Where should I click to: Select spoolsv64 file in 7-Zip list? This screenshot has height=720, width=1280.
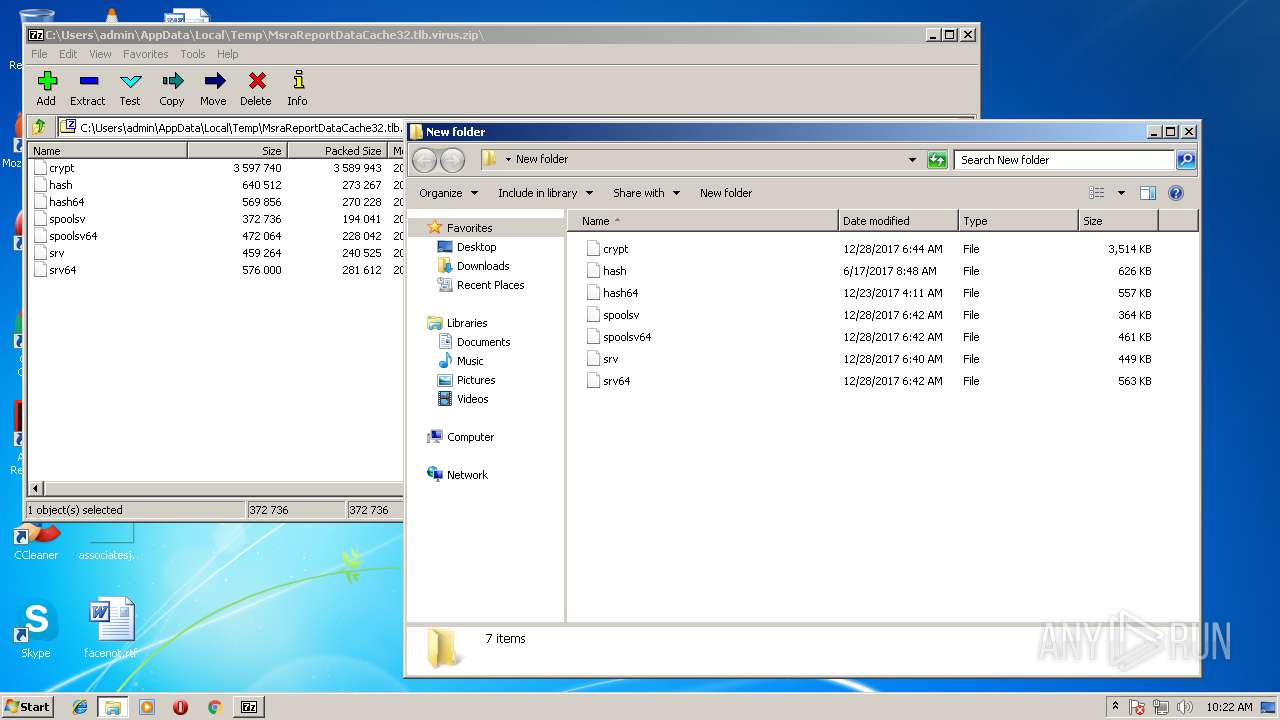73,236
